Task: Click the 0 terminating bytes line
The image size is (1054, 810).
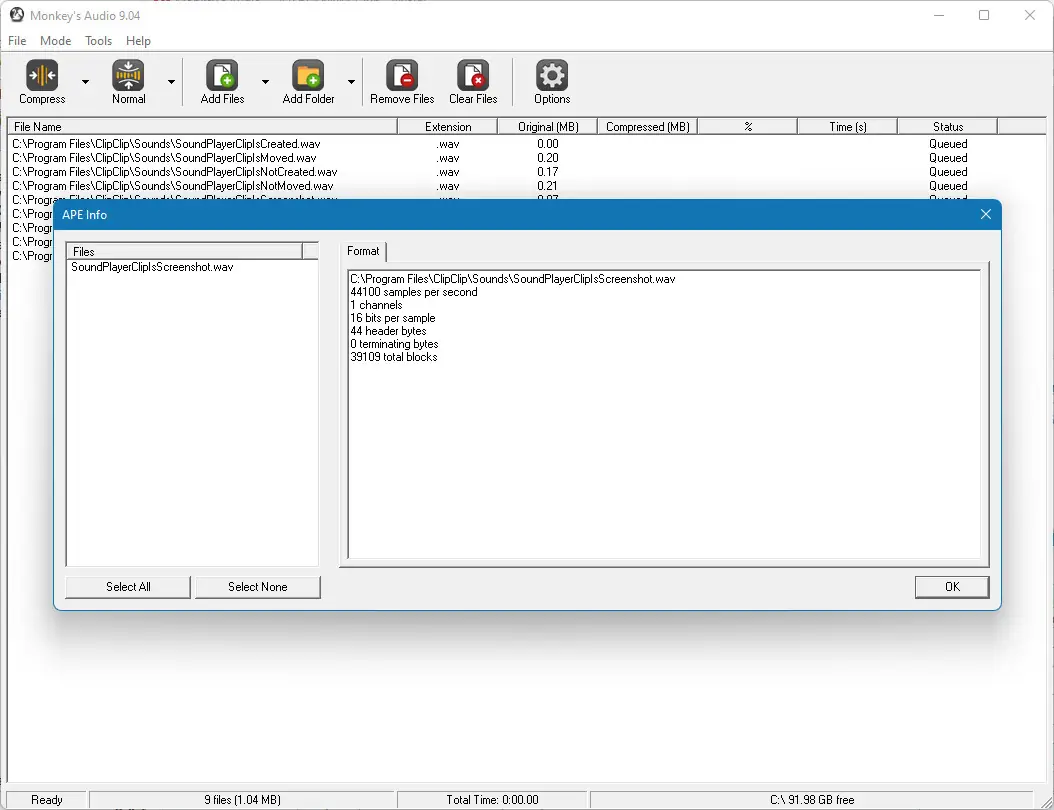Action: [395, 344]
